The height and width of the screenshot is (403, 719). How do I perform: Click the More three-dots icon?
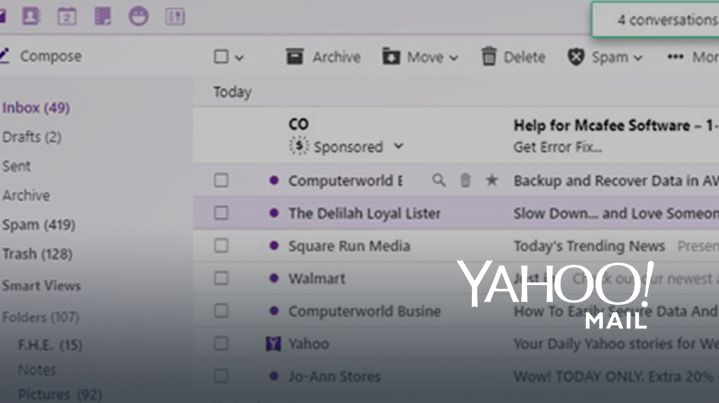click(x=675, y=57)
